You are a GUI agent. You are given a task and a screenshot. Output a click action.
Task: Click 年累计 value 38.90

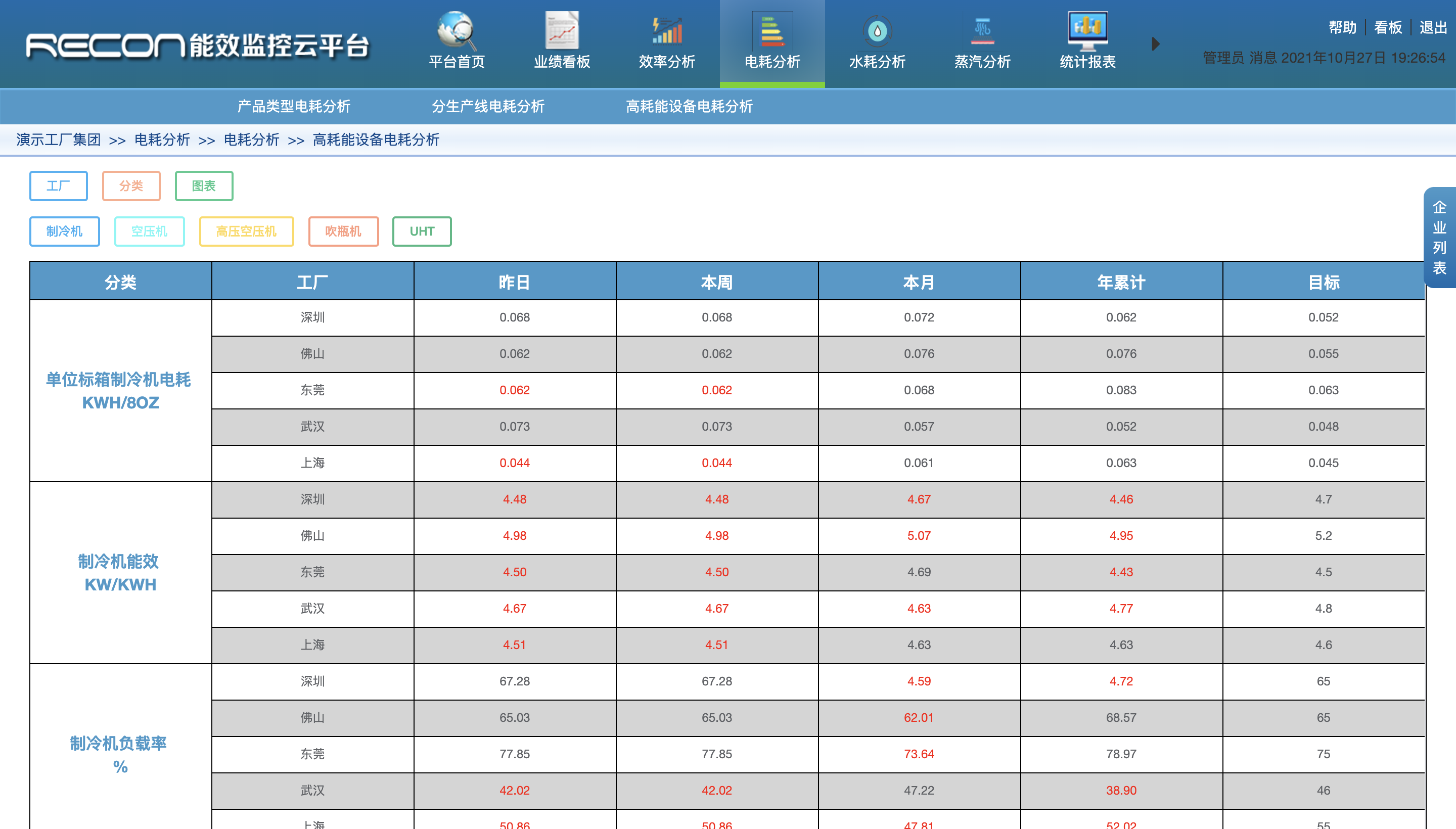pyautogui.click(x=1121, y=790)
